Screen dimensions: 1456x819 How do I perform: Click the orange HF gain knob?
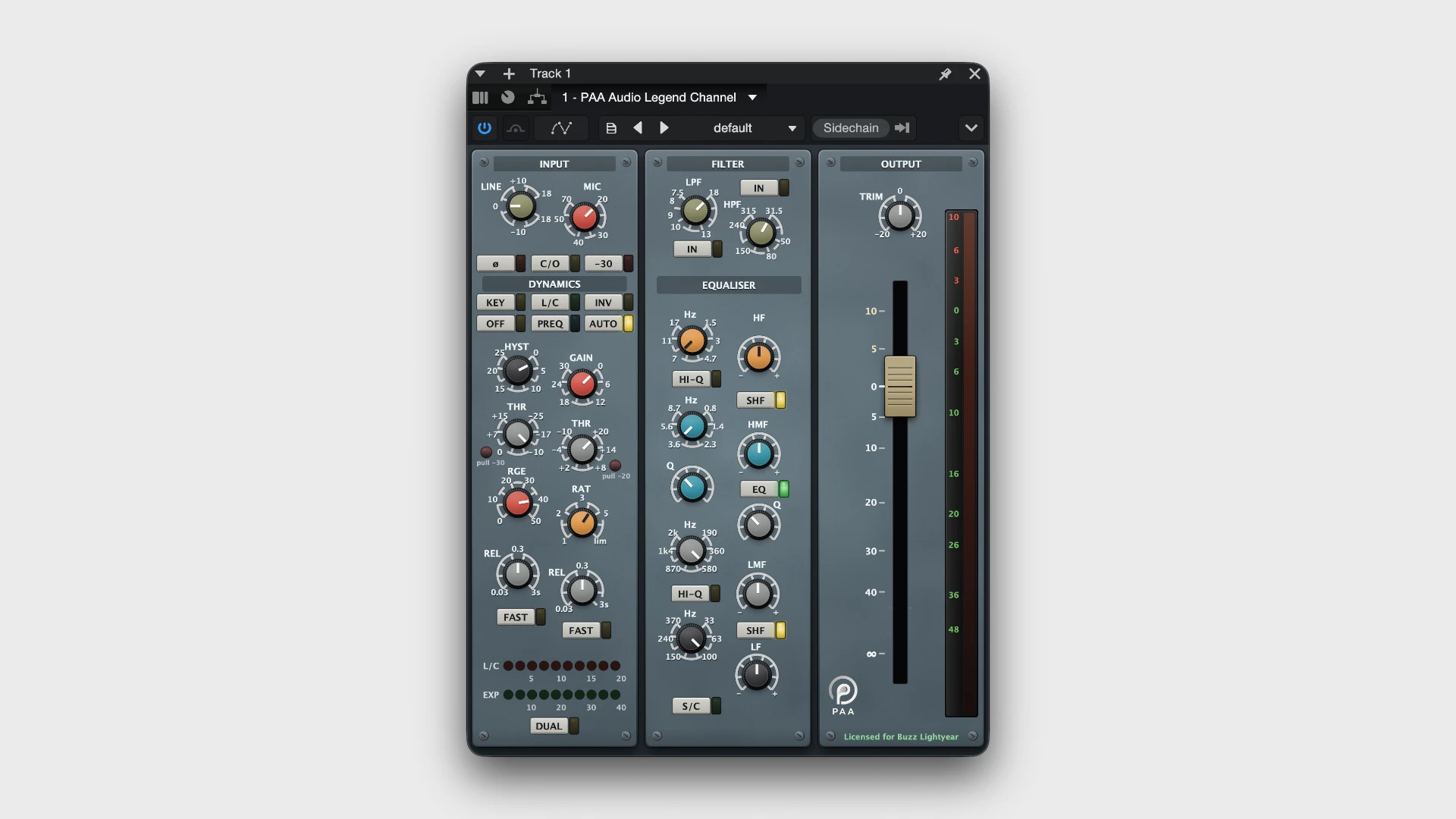point(759,357)
